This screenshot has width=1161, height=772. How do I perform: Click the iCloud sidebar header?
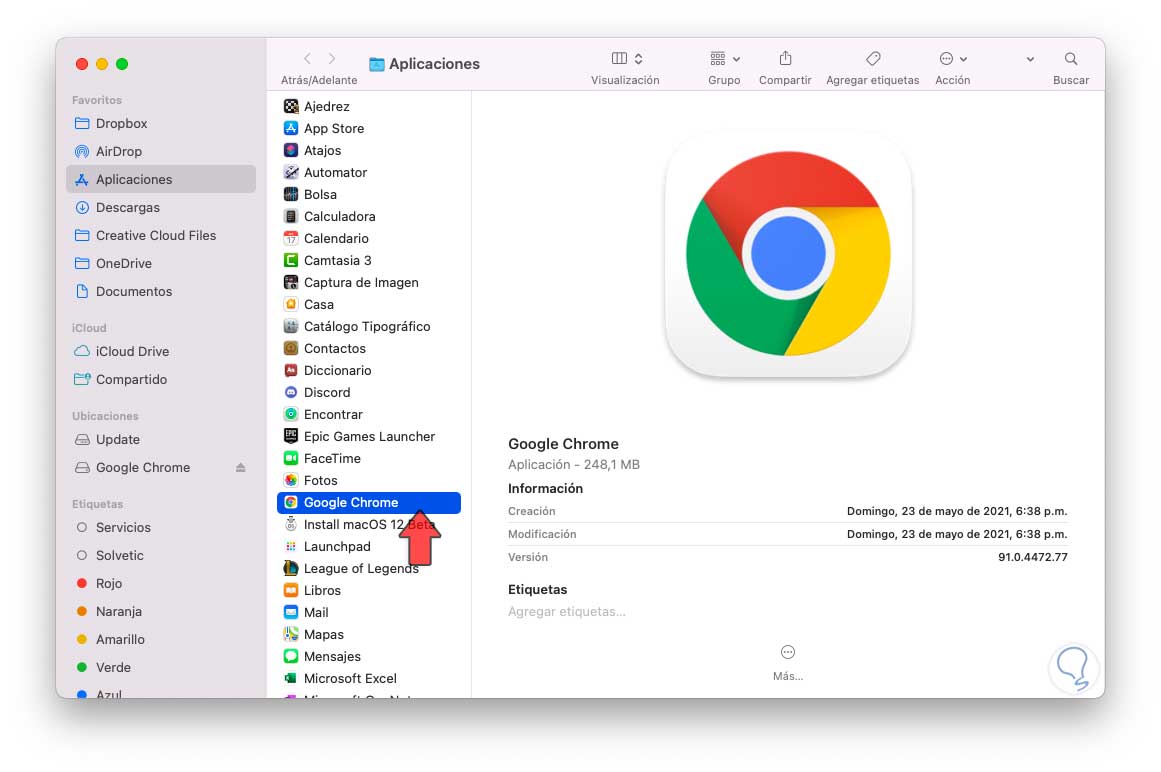tap(89, 328)
